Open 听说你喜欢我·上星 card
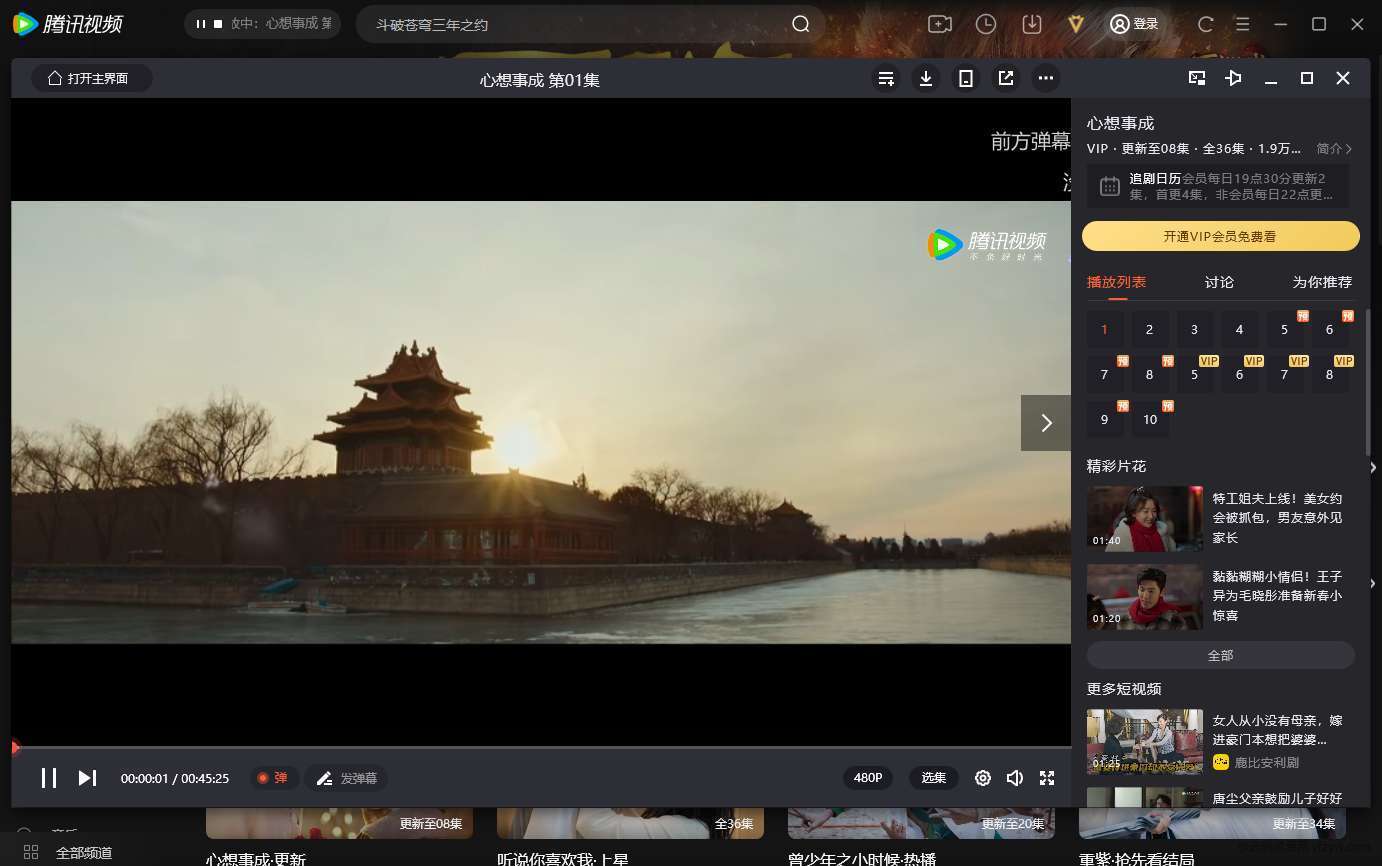 coord(630,838)
